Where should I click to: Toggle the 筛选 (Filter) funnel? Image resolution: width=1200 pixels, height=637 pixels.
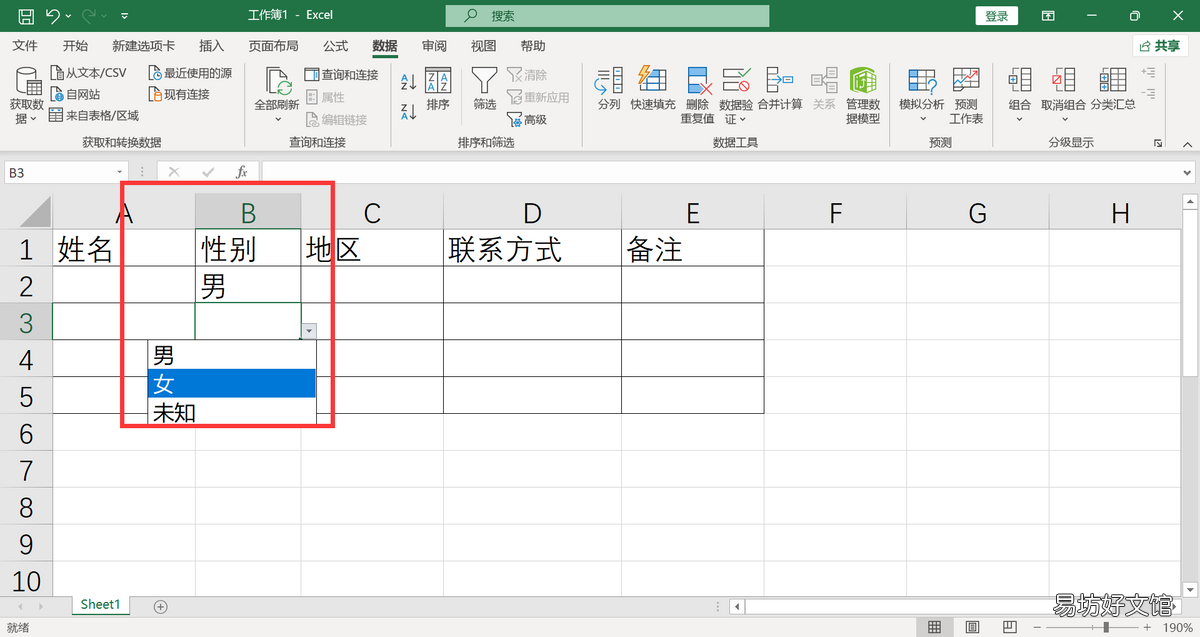tap(485, 90)
